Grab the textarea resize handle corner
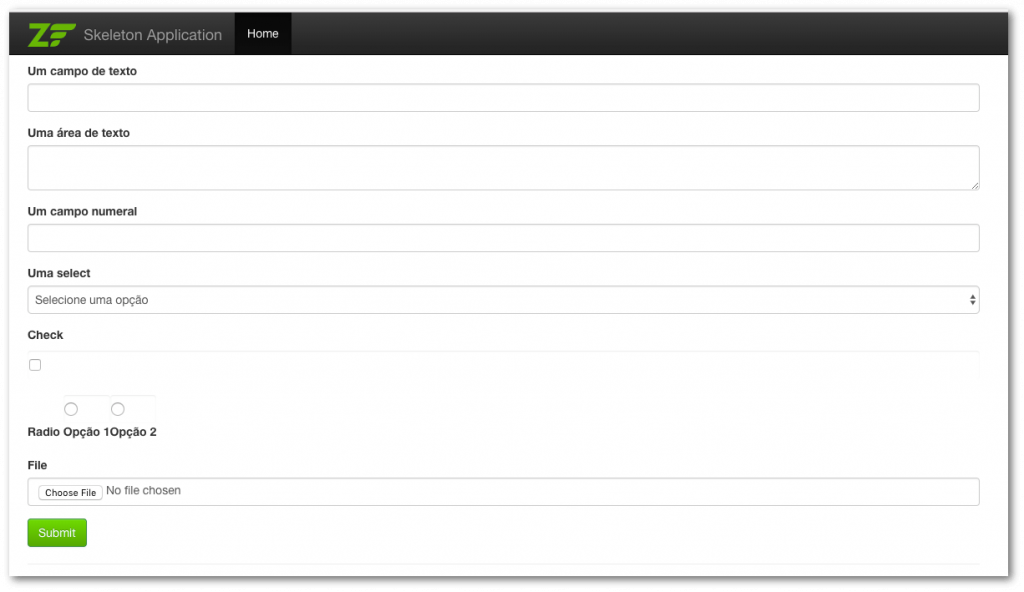This screenshot has height=592, width=1024. (974, 186)
